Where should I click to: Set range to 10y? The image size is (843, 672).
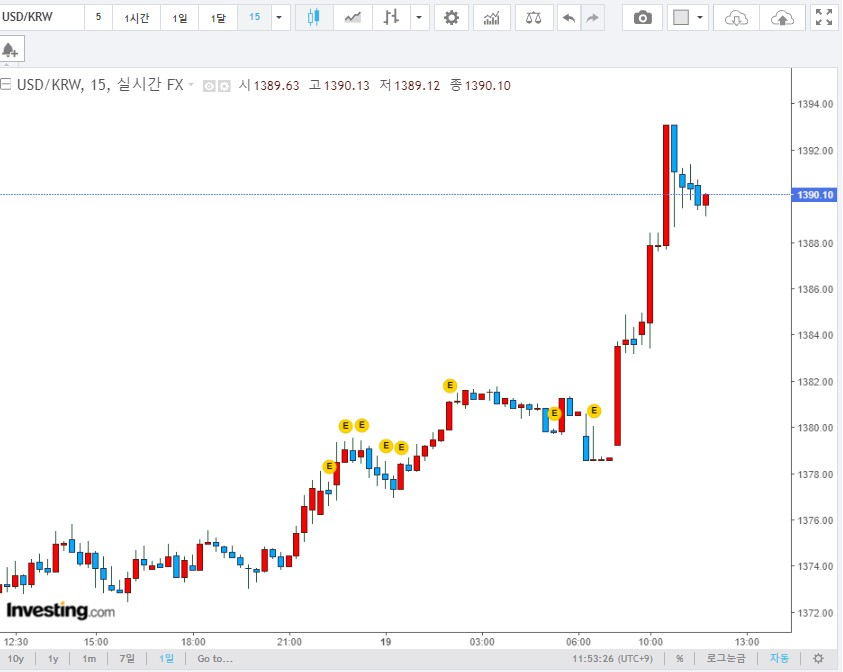16,659
